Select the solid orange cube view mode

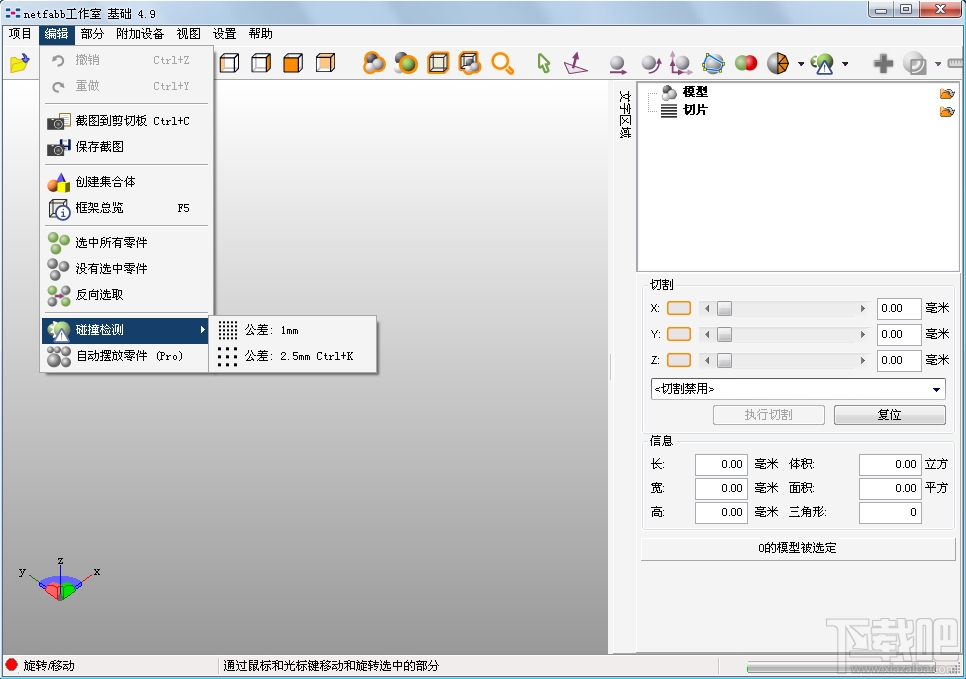click(x=292, y=62)
